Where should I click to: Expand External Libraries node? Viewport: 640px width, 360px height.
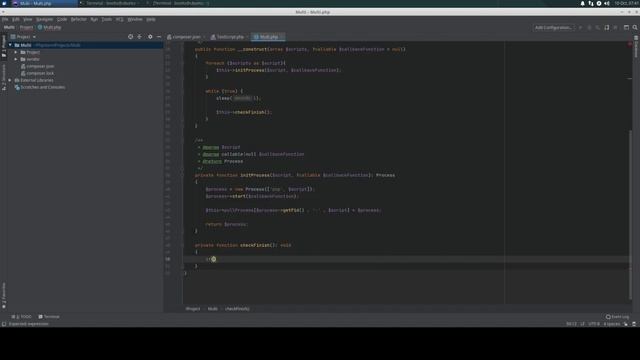pyautogui.click(x=10, y=80)
